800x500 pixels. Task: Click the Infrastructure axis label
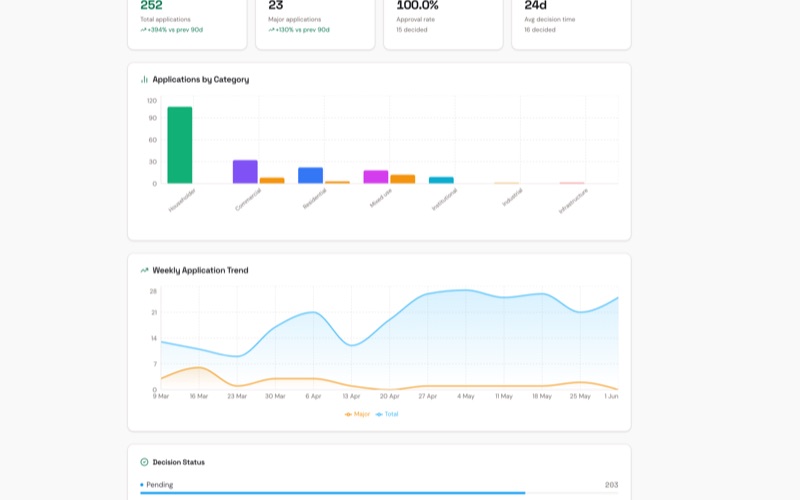click(x=573, y=201)
